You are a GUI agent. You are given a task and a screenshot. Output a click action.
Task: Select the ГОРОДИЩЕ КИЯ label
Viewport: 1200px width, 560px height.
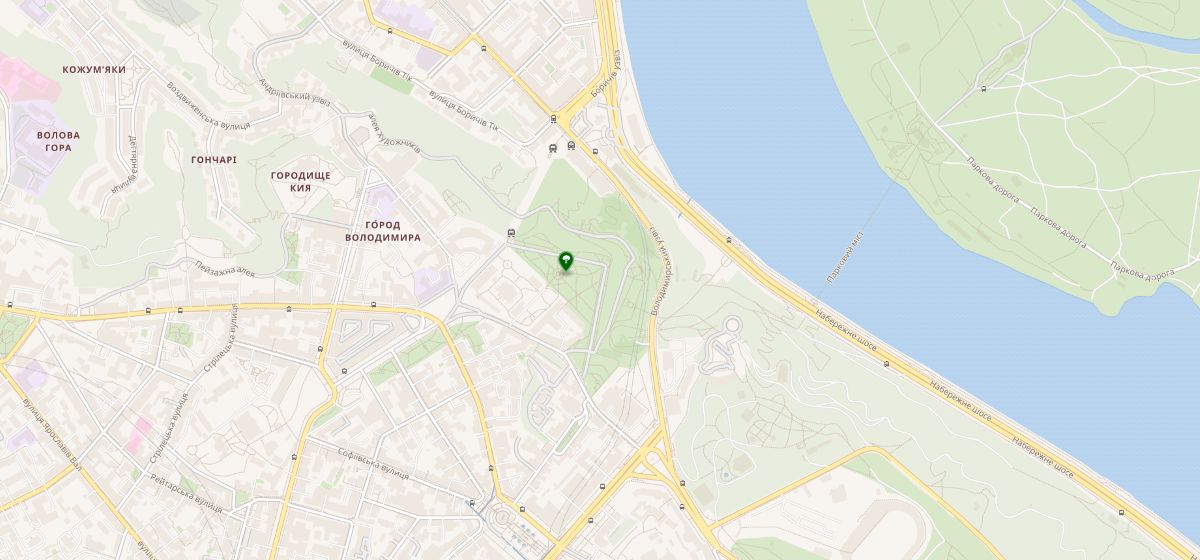[300, 181]
